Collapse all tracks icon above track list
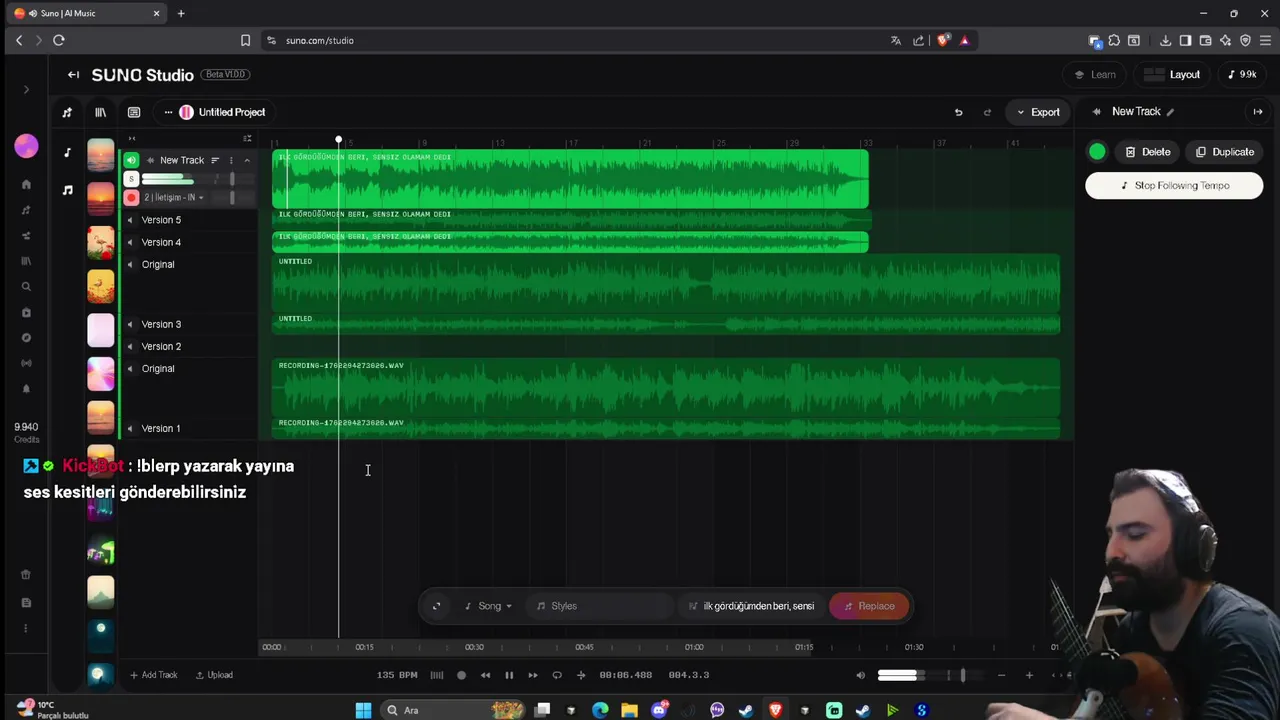This screenshot has height=720, width=1280. (x=132, y=138)
